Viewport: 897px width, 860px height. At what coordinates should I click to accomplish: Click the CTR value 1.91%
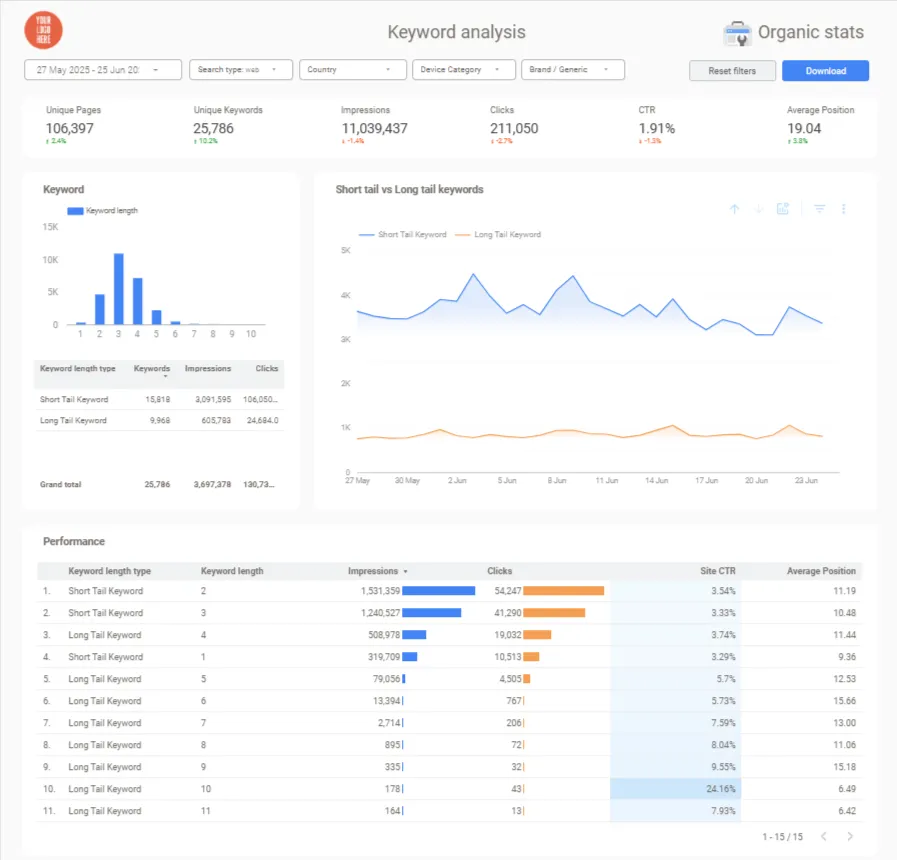coord(657,129)
